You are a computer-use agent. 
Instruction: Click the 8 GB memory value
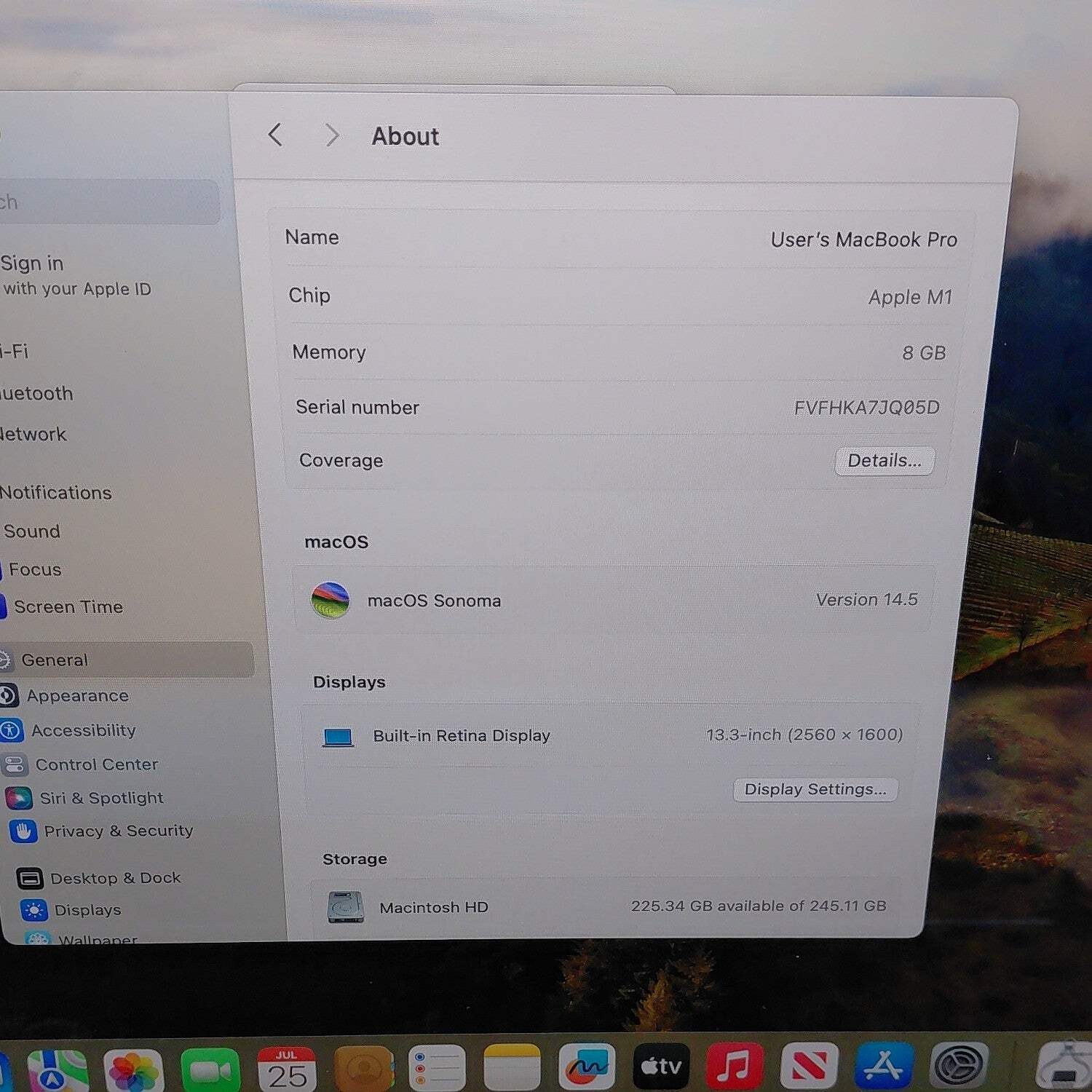(924, 353)
